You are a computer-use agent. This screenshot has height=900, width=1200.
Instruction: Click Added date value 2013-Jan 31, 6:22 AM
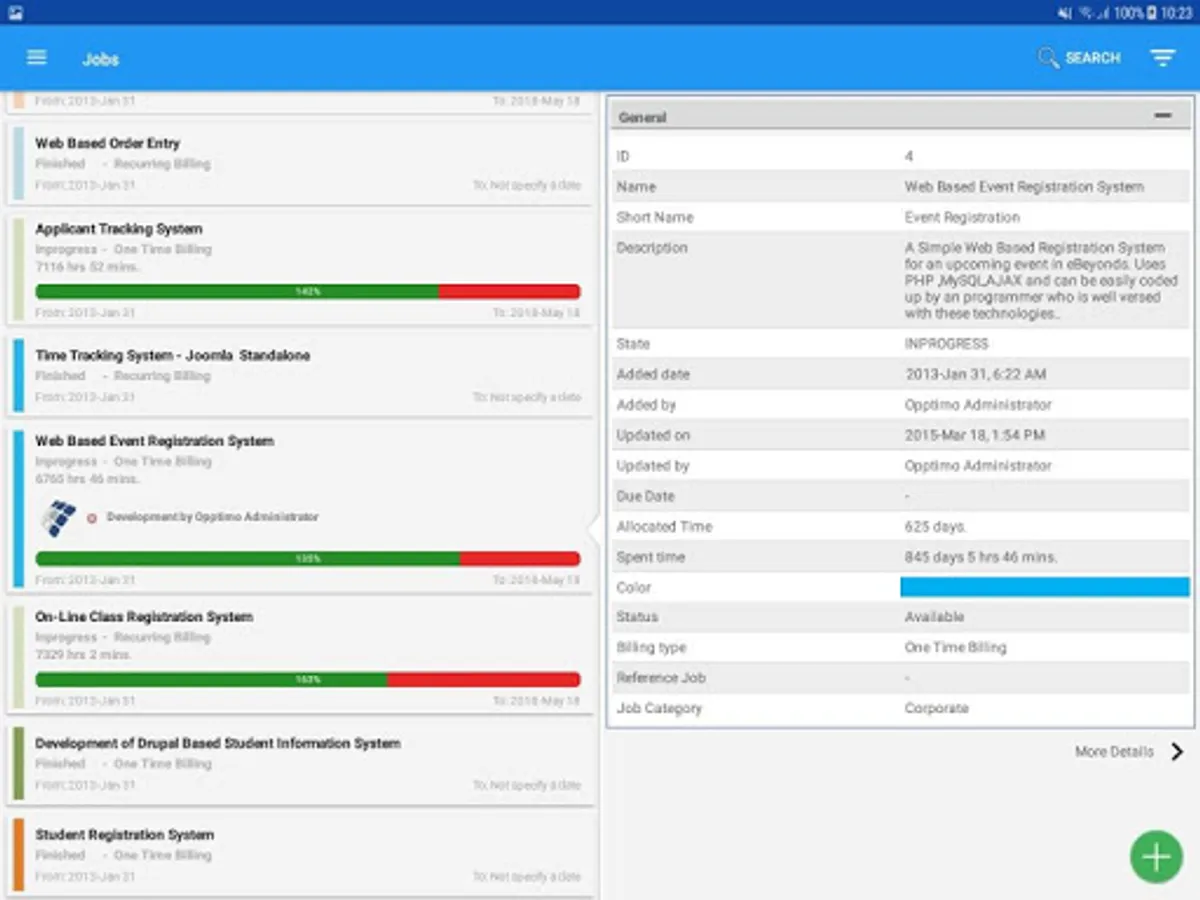click(x=976, y=374)
